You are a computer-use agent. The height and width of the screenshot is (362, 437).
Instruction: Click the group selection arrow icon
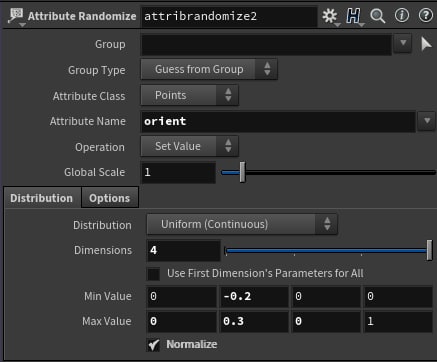point(426,44)
